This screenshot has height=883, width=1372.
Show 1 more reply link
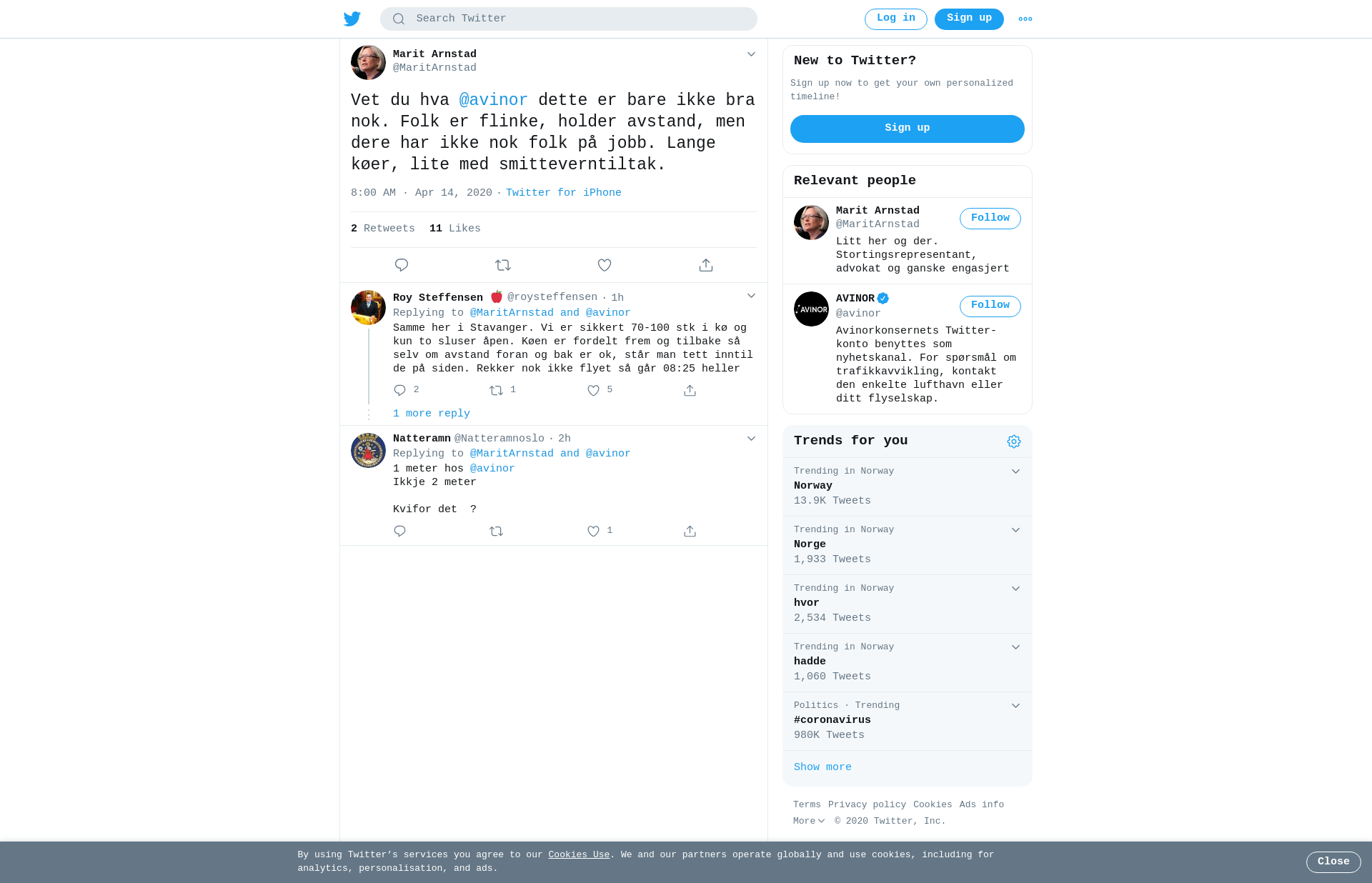432,414
